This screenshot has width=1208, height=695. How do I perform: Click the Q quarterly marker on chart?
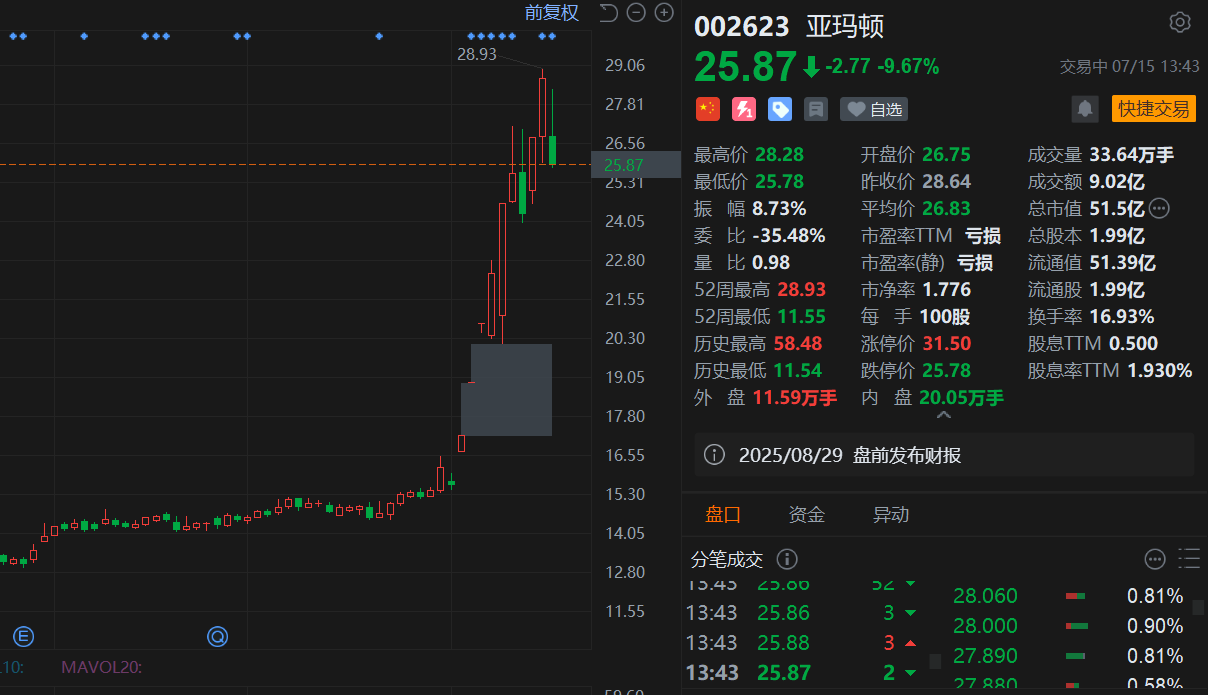(217, 636)
